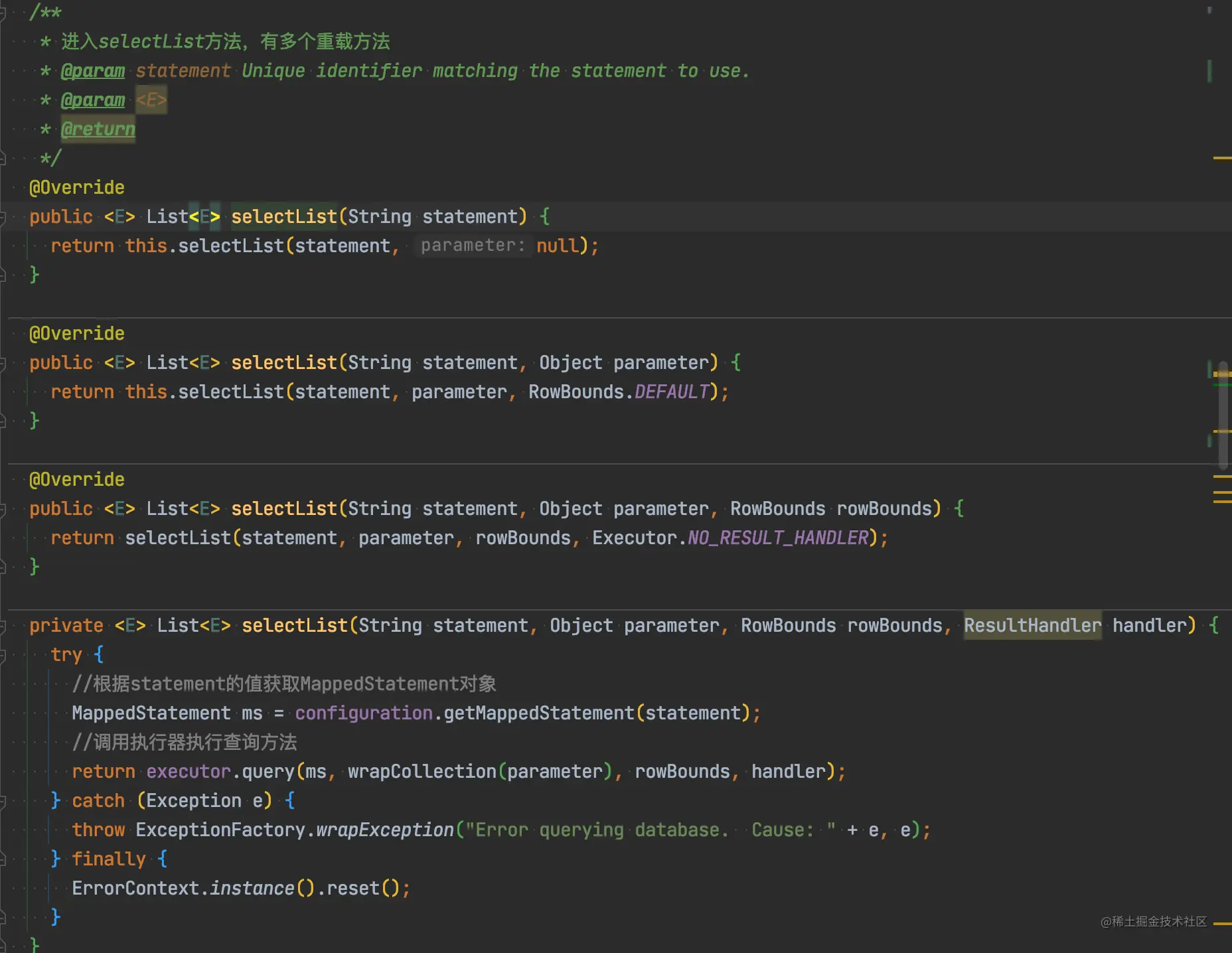Image resolution: width=1232 pixels, height=953 pixels.
Task: Fold the try block in gutter
Action: pos(2,655)
